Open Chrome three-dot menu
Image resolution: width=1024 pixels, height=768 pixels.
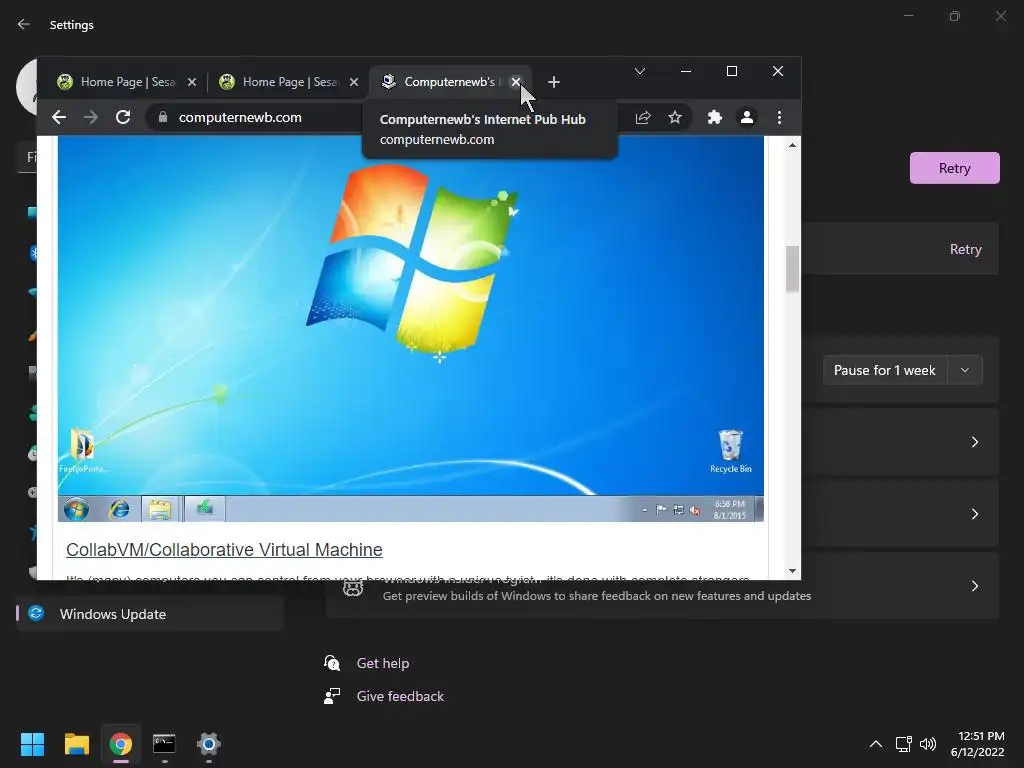pyautogui.click(x=779, y=118)
